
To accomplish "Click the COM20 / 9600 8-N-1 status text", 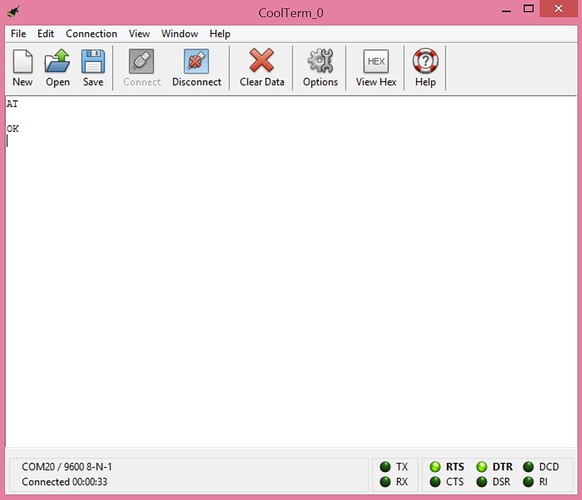I will tap(67, 467).
